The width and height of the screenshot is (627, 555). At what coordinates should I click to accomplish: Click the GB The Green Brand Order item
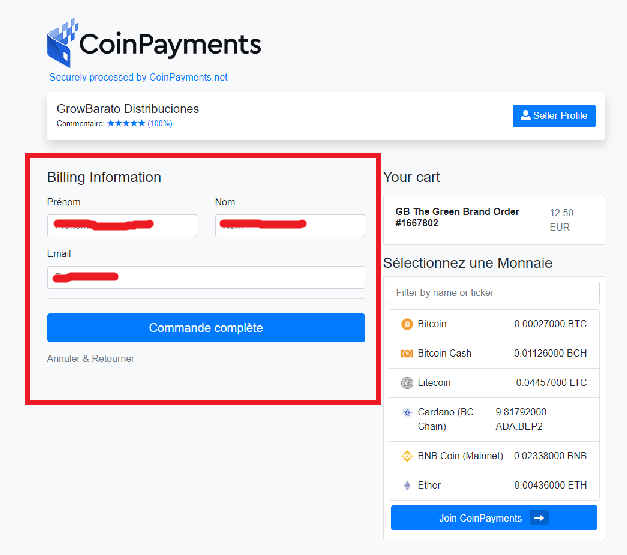tap(457, 217)
